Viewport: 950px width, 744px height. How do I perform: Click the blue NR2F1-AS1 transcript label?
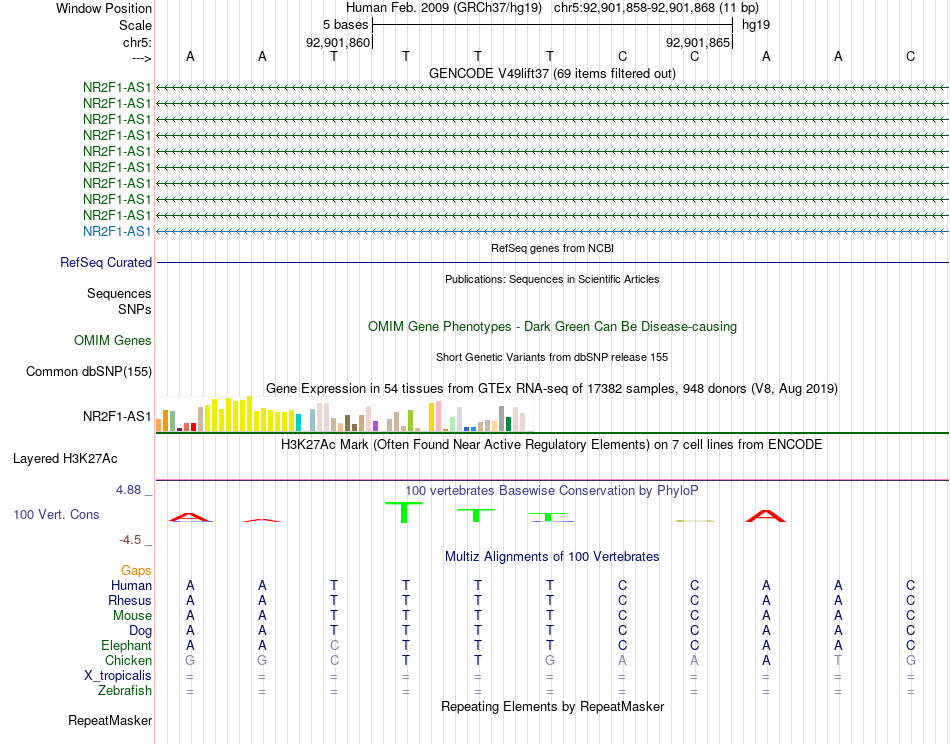pos(117,231)
